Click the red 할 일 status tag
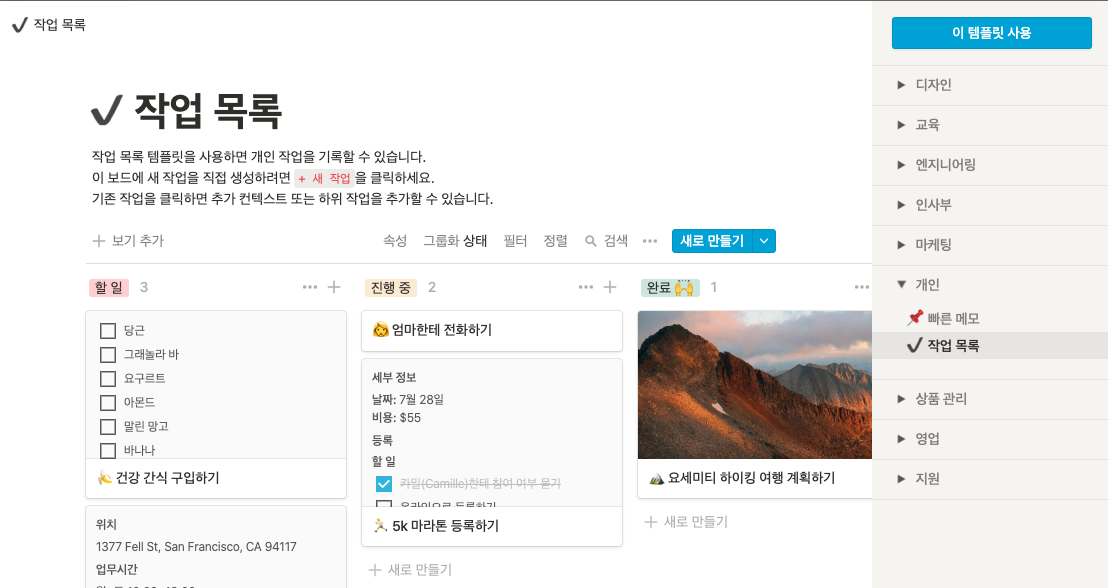1108x588 pixels. pos(109,288)
